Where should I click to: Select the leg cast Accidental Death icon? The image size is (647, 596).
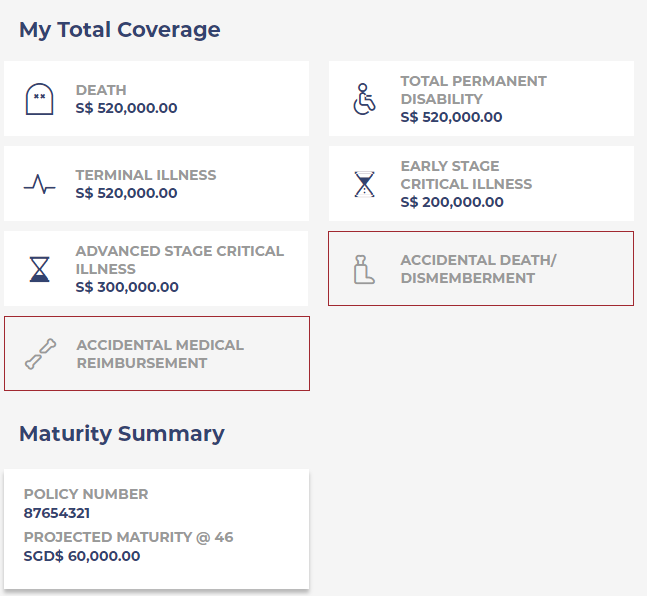pyautogui.click(x=365, y=269)
